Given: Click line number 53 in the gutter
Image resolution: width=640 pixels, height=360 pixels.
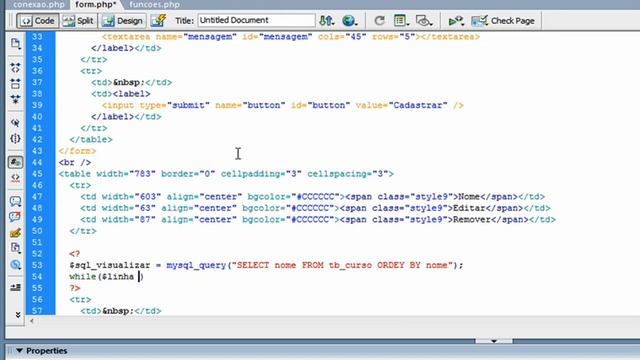Looking at the screenshot, I should click(x=37, y=265).
